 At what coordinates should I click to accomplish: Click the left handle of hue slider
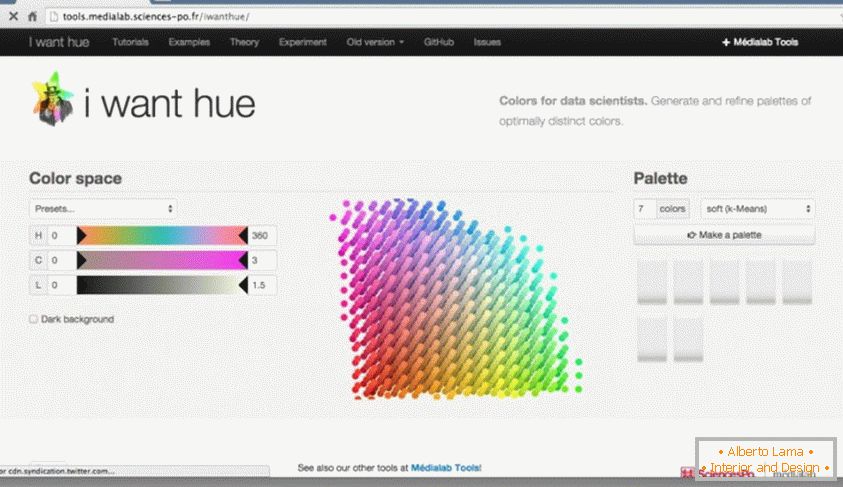tap(81, 235)
